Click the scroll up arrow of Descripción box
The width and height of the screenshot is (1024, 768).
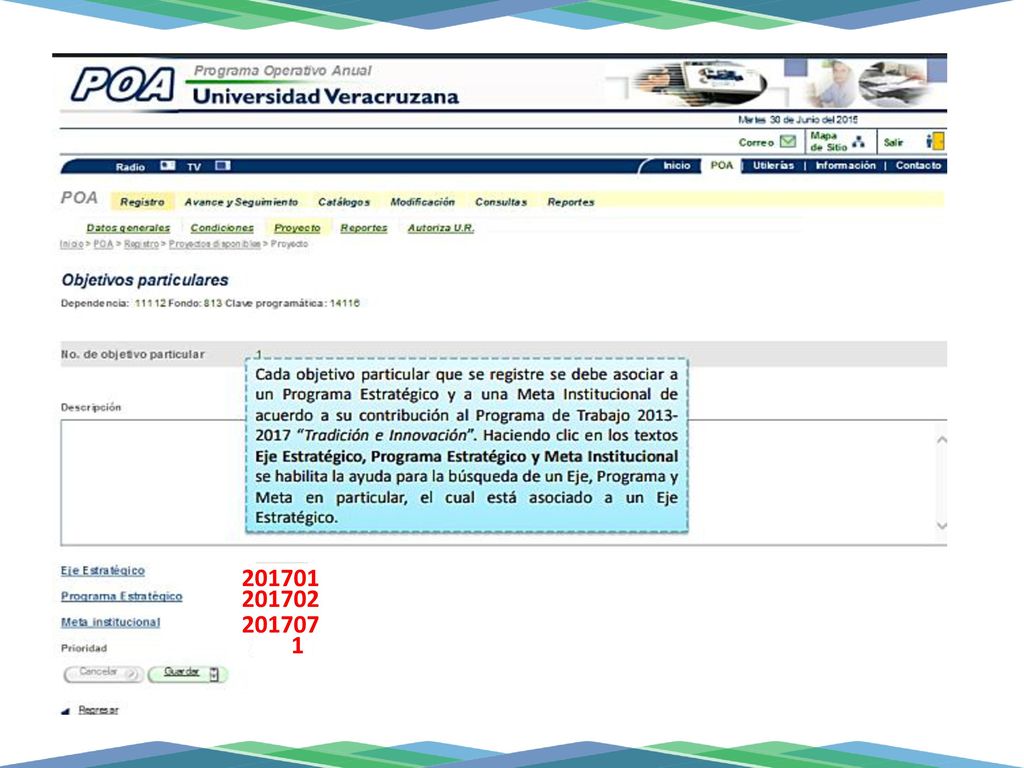click(941, 440)
